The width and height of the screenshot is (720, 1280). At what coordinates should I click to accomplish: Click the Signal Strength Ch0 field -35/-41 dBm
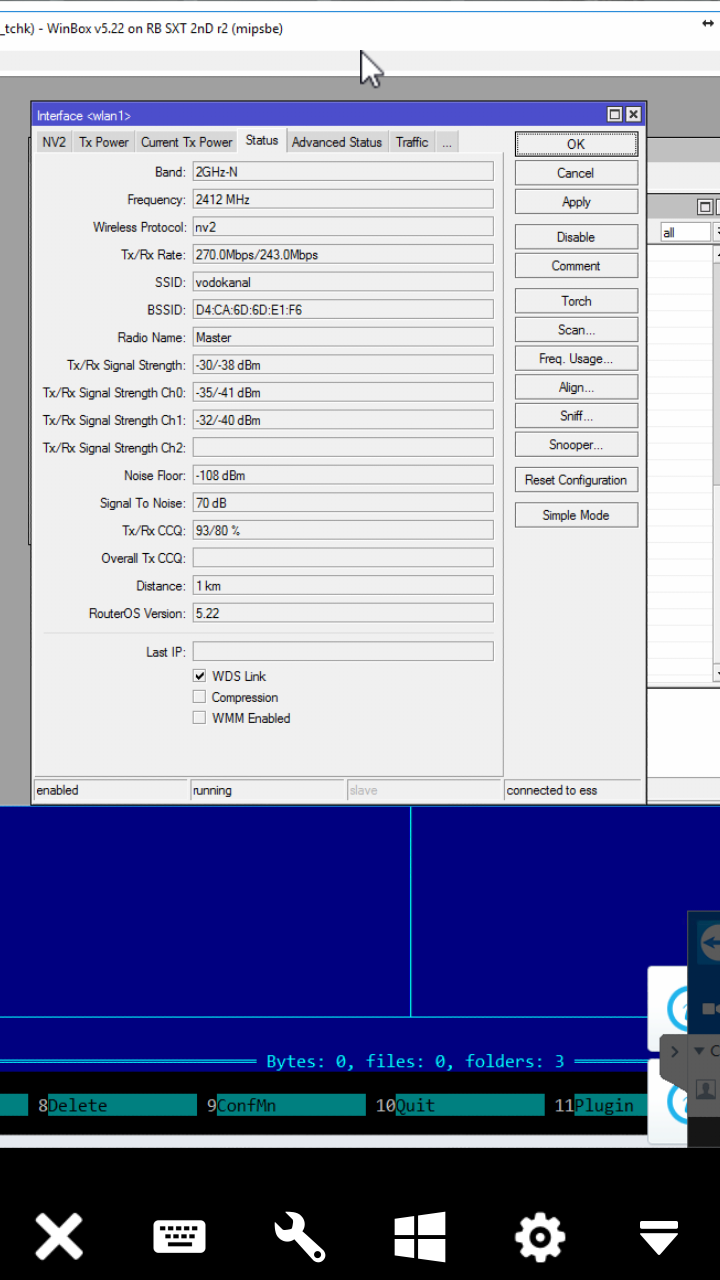pos(343,392)
